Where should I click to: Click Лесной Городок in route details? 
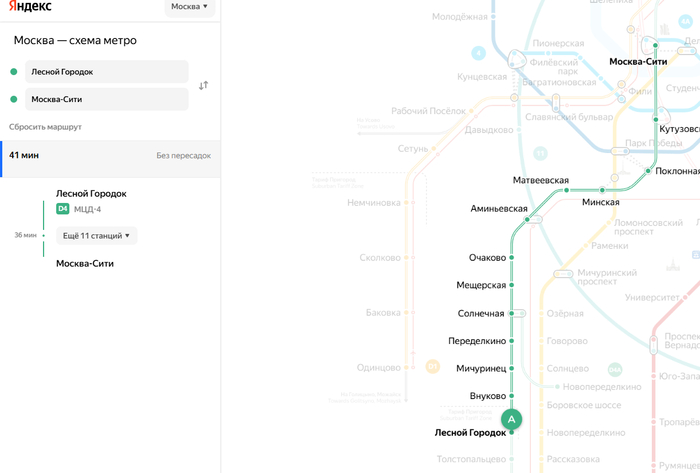tap(91, 194)
